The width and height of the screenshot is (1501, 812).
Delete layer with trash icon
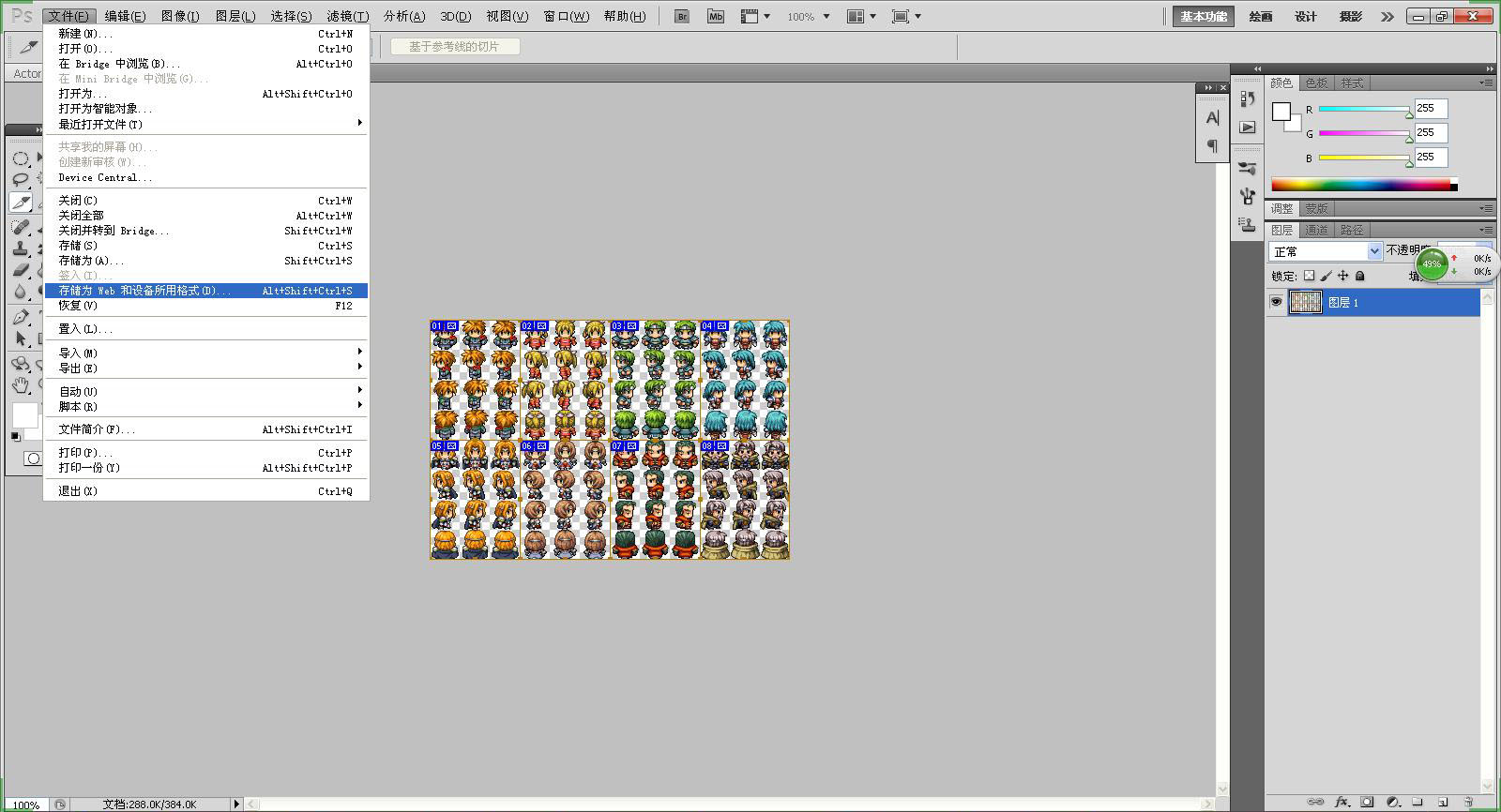pos(1469,802)
